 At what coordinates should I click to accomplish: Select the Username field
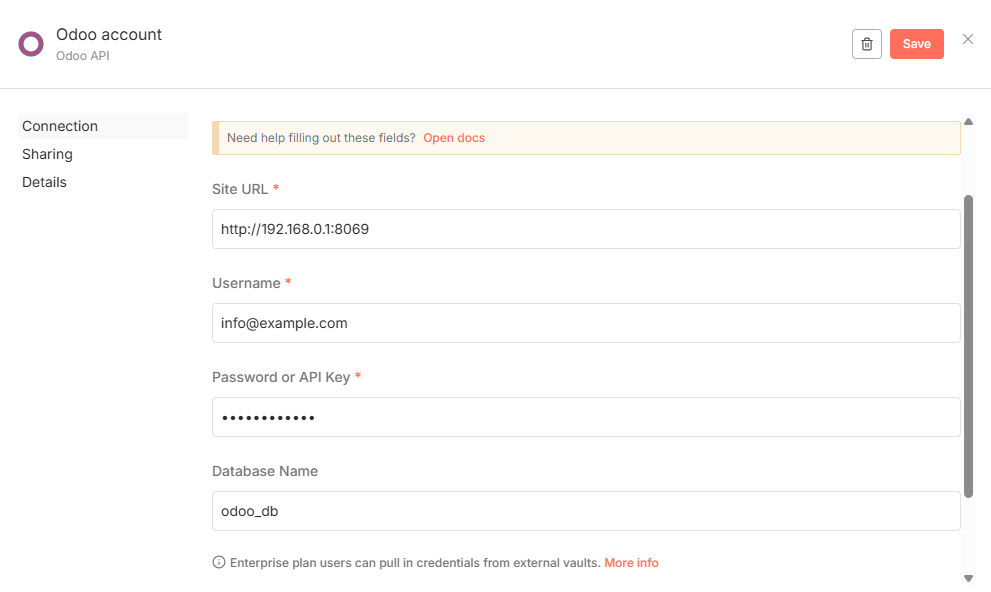[x=585, y=322]
